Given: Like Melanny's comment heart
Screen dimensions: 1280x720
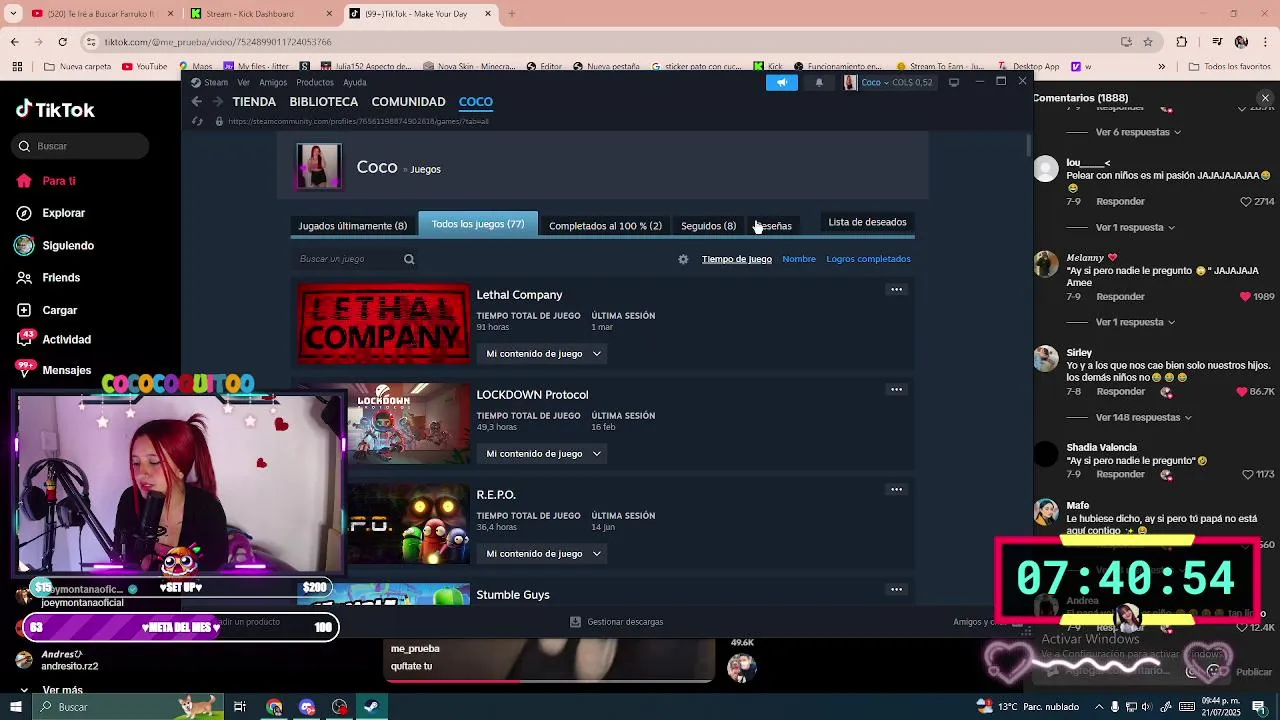Looking at the screenshot, I should (x=1245, y=296).
